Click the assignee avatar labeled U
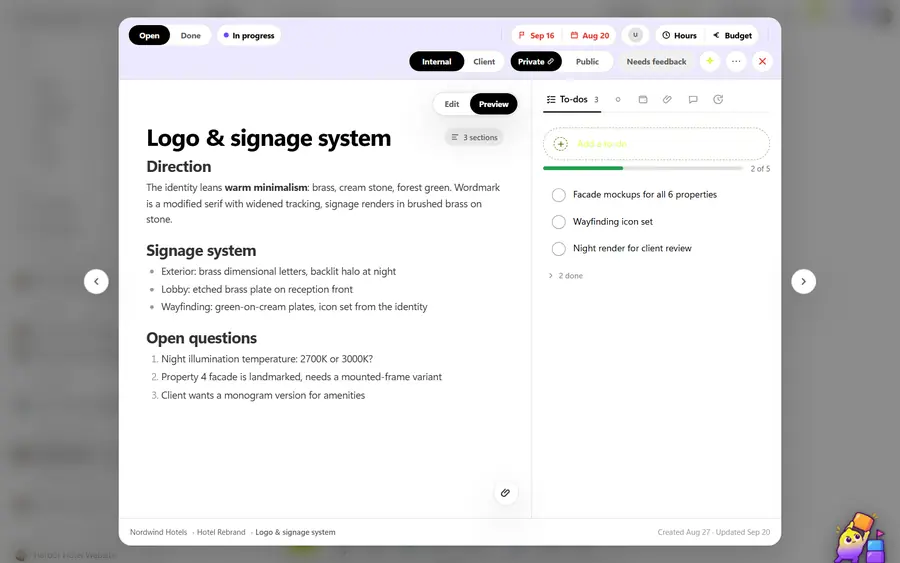Image resolution: width=900 pixels, height=563 pixels. click(x=635, y=35)
